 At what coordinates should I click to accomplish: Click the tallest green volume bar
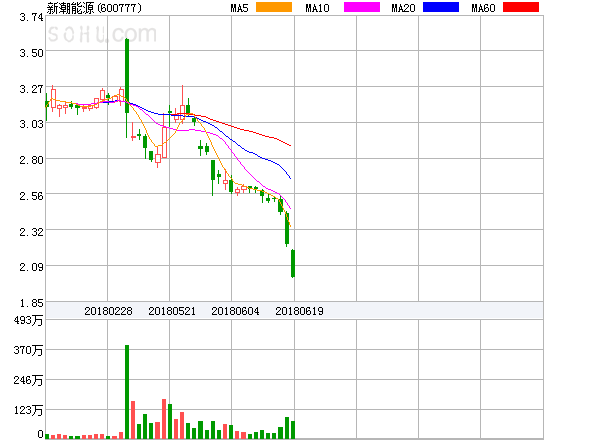(127, 392)
